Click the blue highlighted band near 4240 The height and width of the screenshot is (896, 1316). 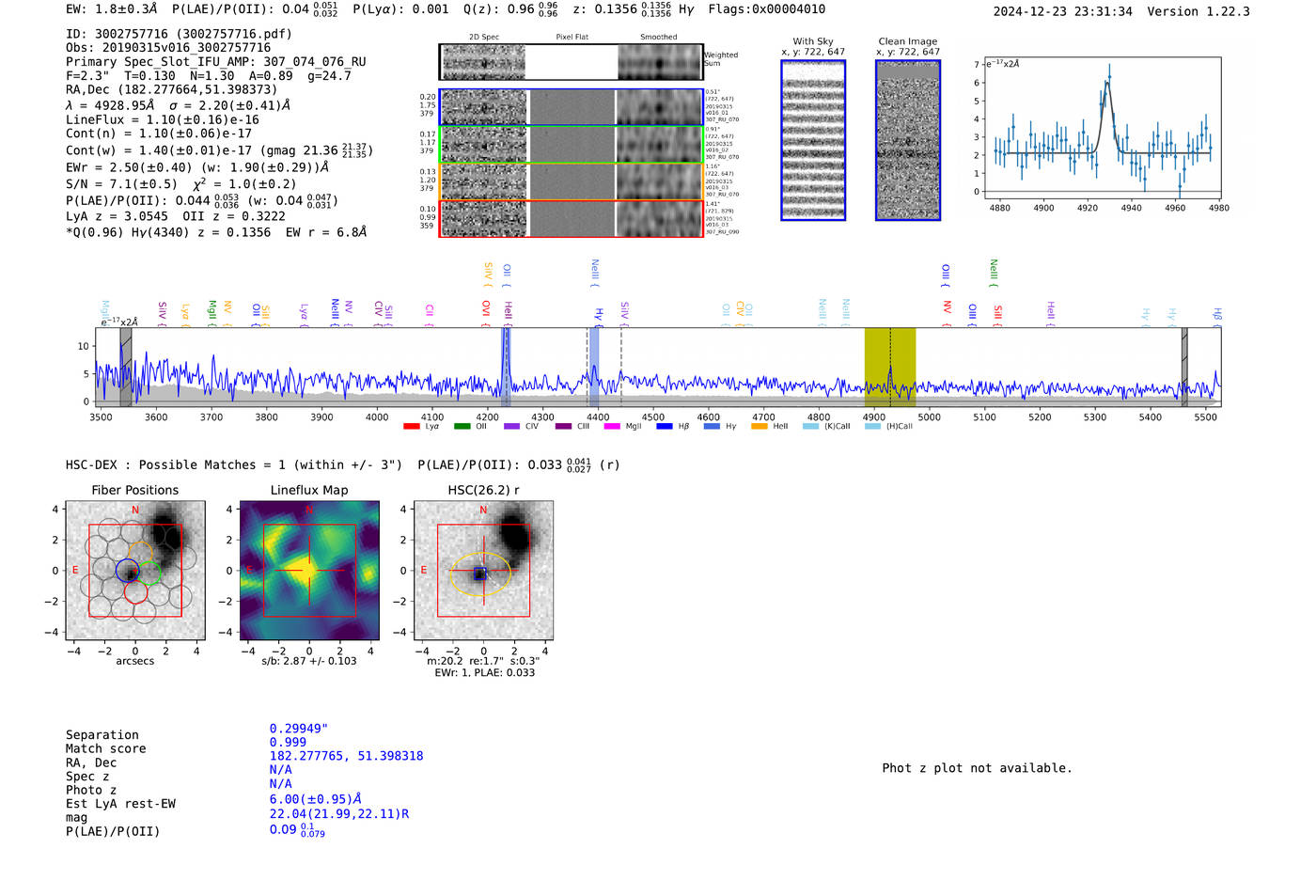click(506, 367)
